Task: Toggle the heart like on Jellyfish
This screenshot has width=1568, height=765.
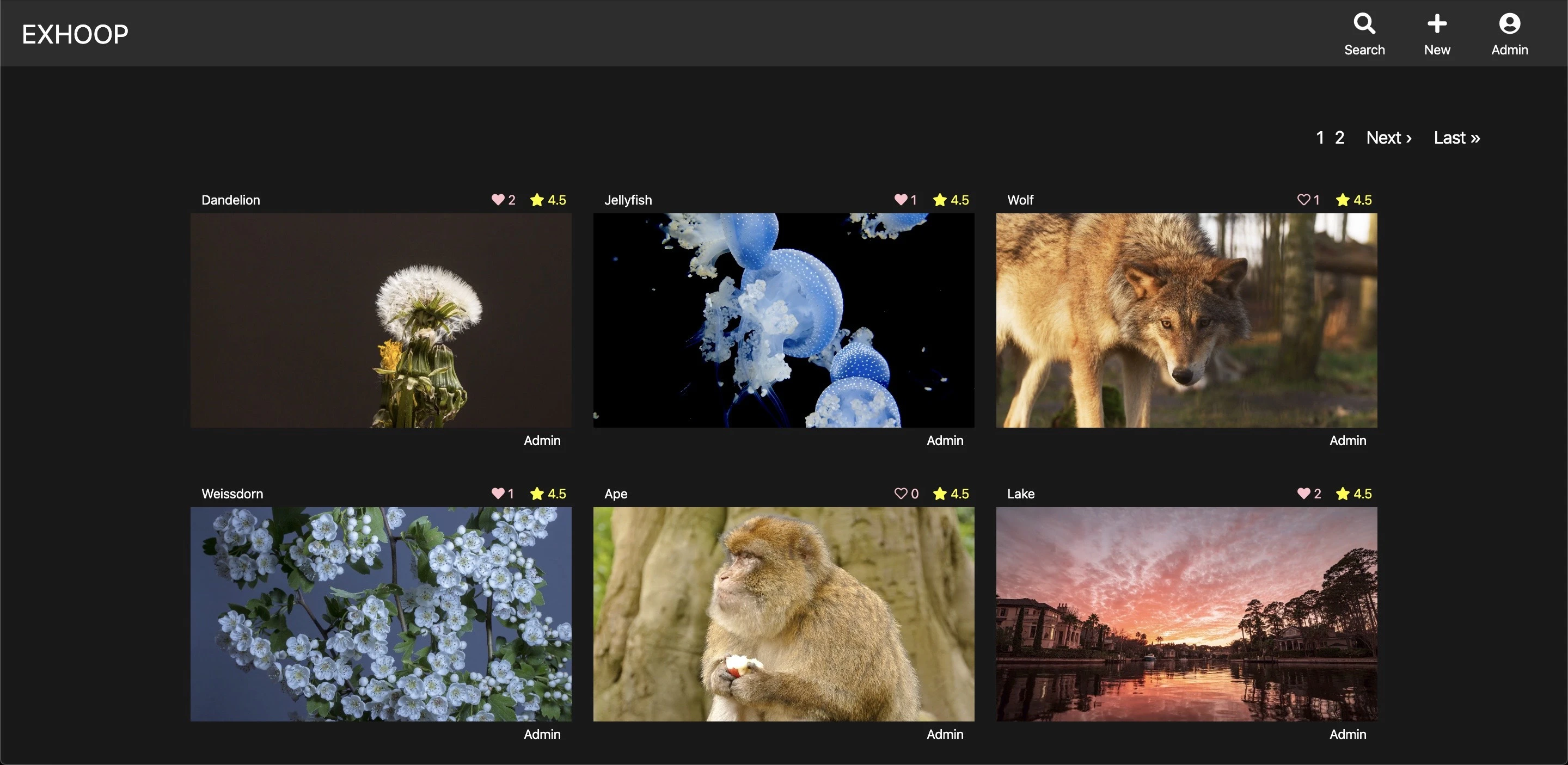Action: pos(901,200)
